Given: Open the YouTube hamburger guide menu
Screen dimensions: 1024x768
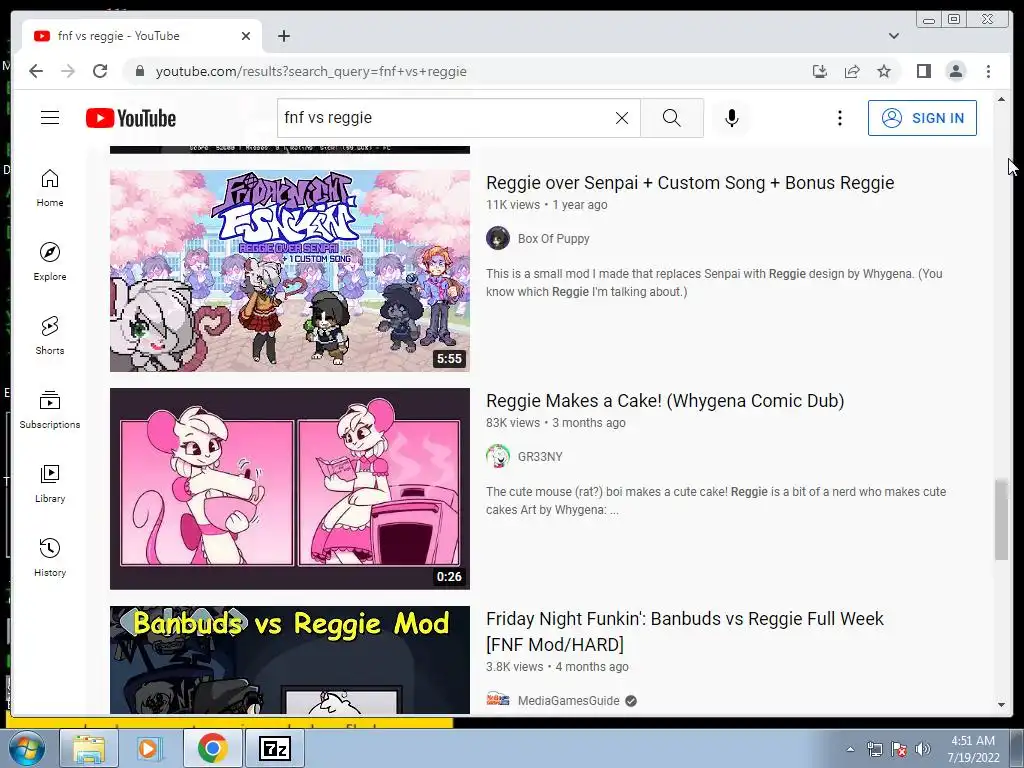Looking at the screenshot, I should pyautogui.click(x=50, y=118).
